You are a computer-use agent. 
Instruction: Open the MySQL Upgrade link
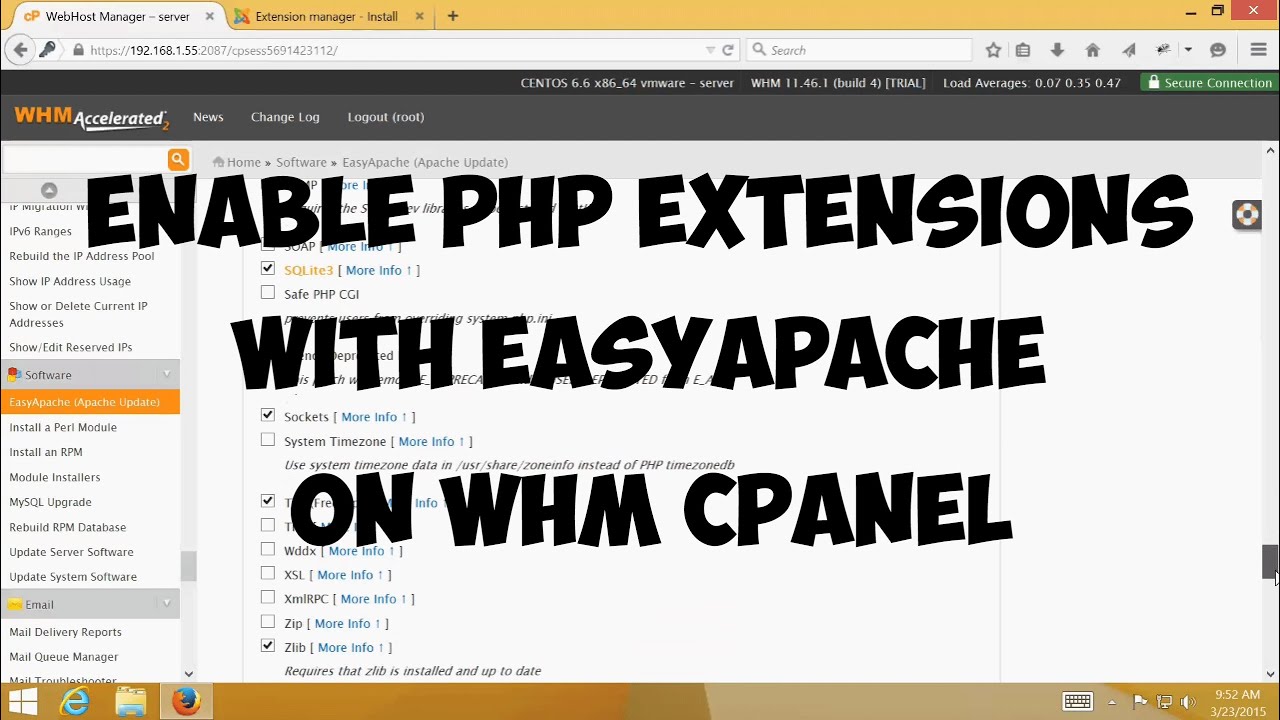(x=50, y=502)
